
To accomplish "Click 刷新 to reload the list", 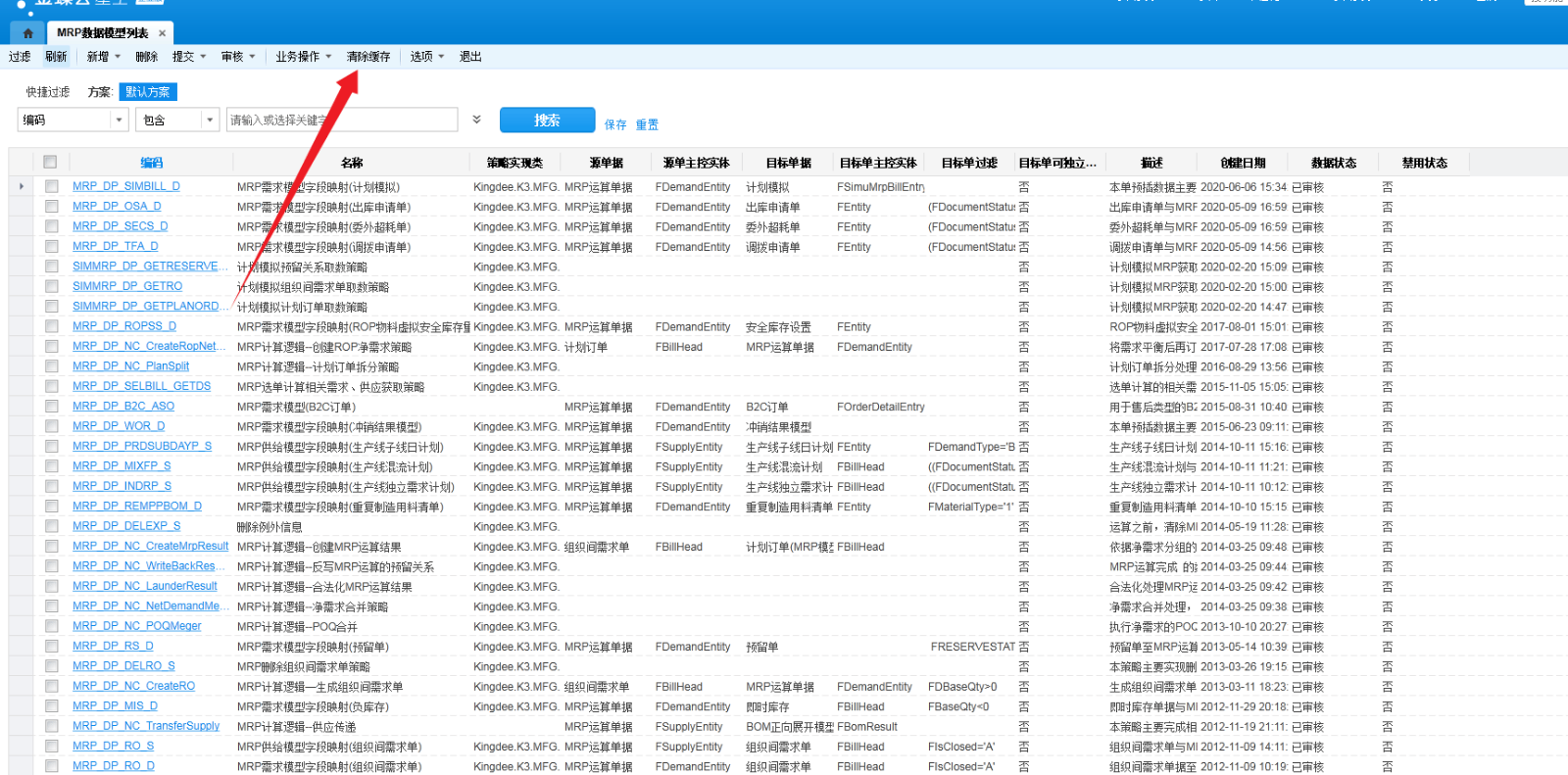I will (56, 57).
